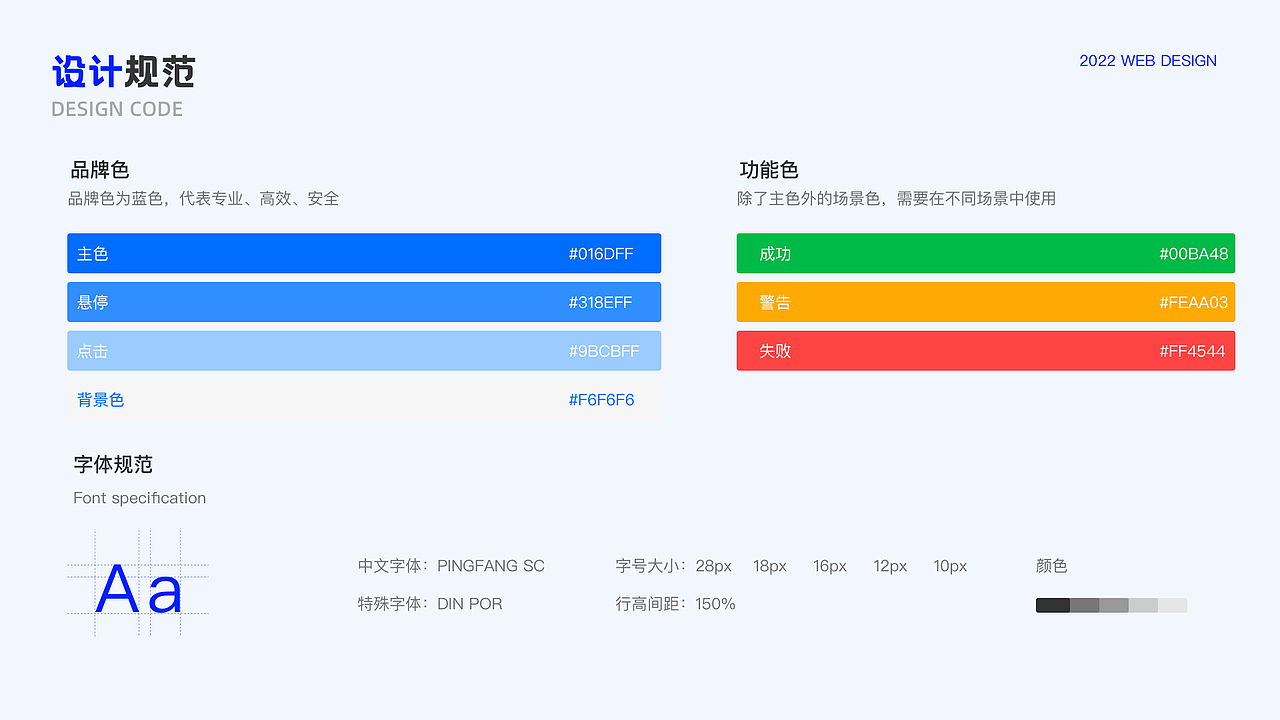Click the lightest gray swatch under 颜色

pos(1172,605)
